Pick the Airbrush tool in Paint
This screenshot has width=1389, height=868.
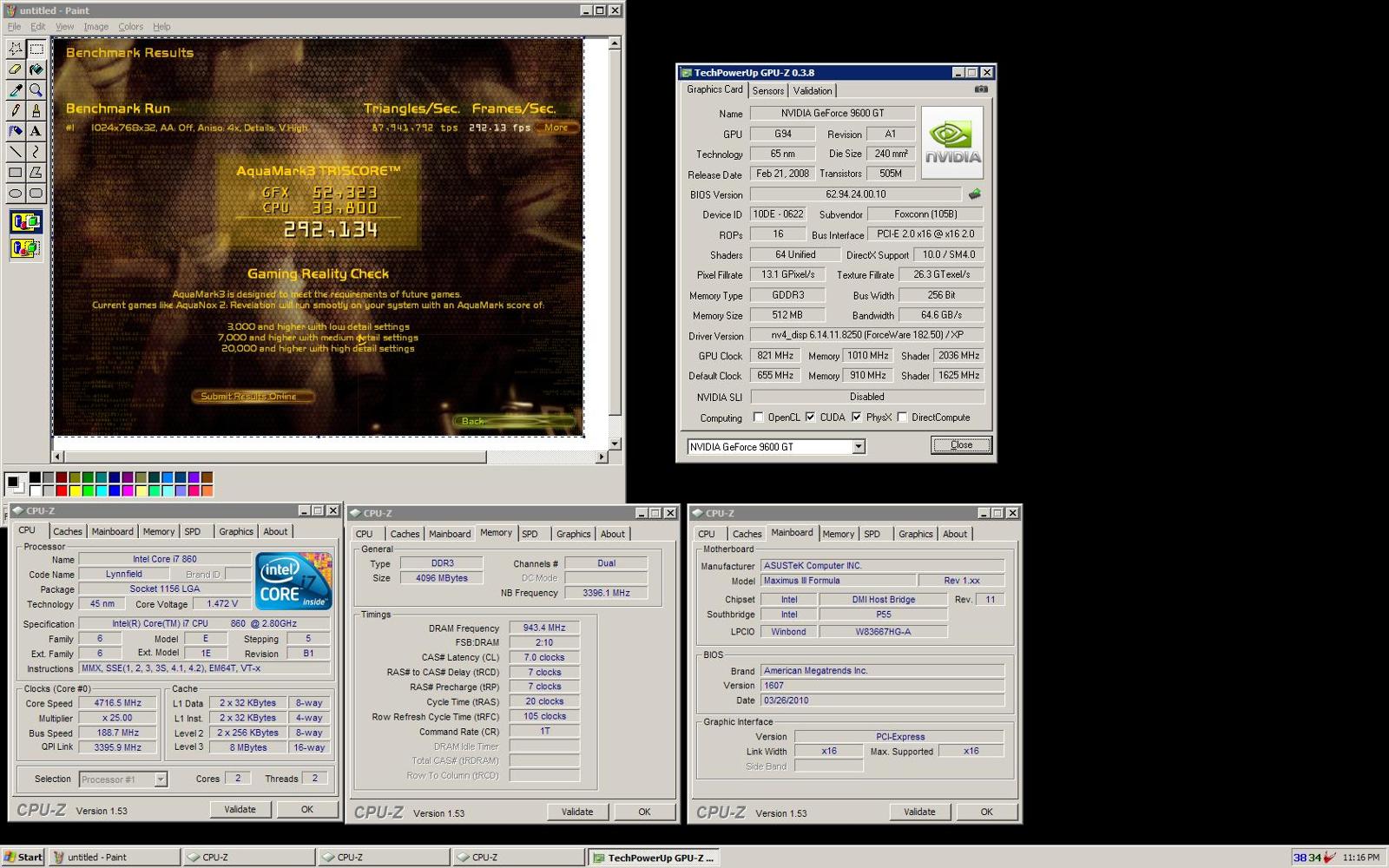(16, 131)
